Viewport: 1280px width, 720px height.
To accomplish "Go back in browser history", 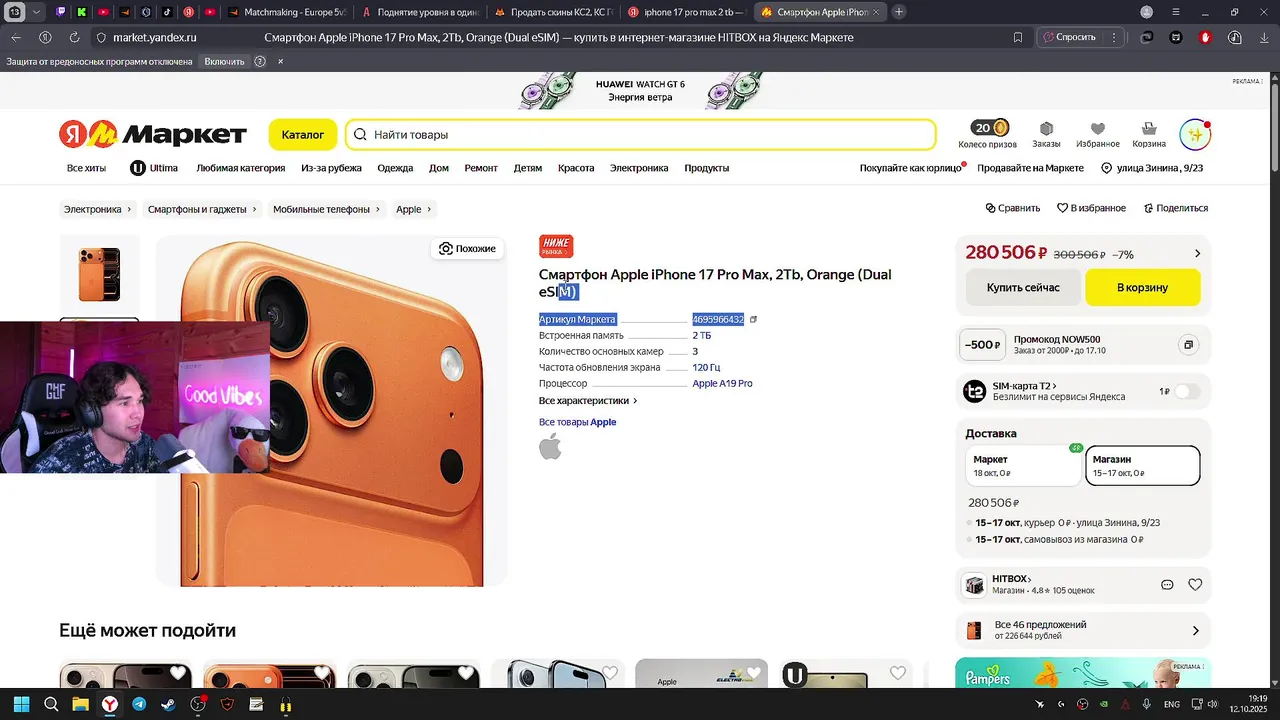I will [x=16, y=37].
